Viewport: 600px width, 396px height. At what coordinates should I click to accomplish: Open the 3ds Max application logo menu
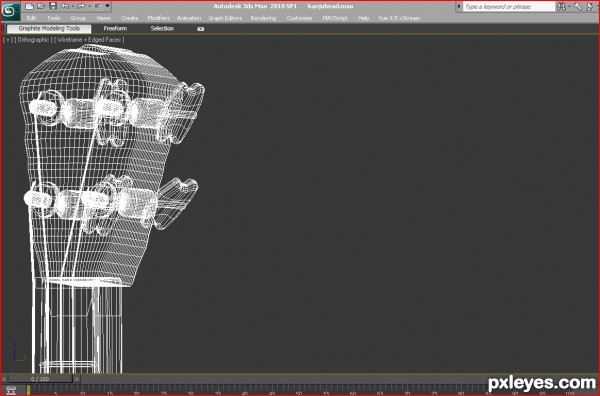10,11
